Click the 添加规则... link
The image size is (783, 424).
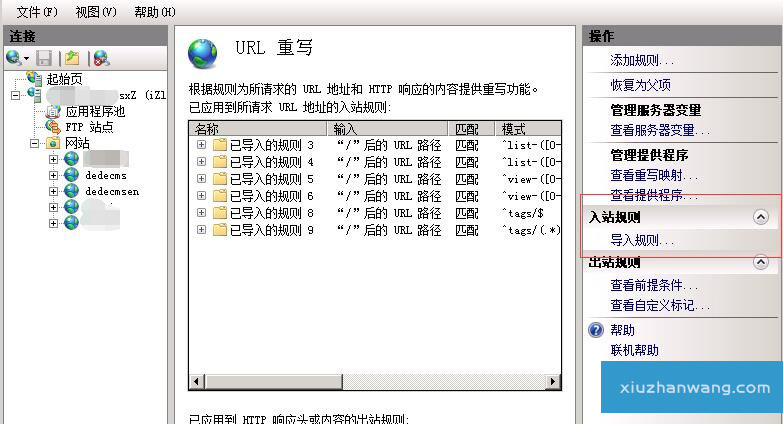coord(642,61)
